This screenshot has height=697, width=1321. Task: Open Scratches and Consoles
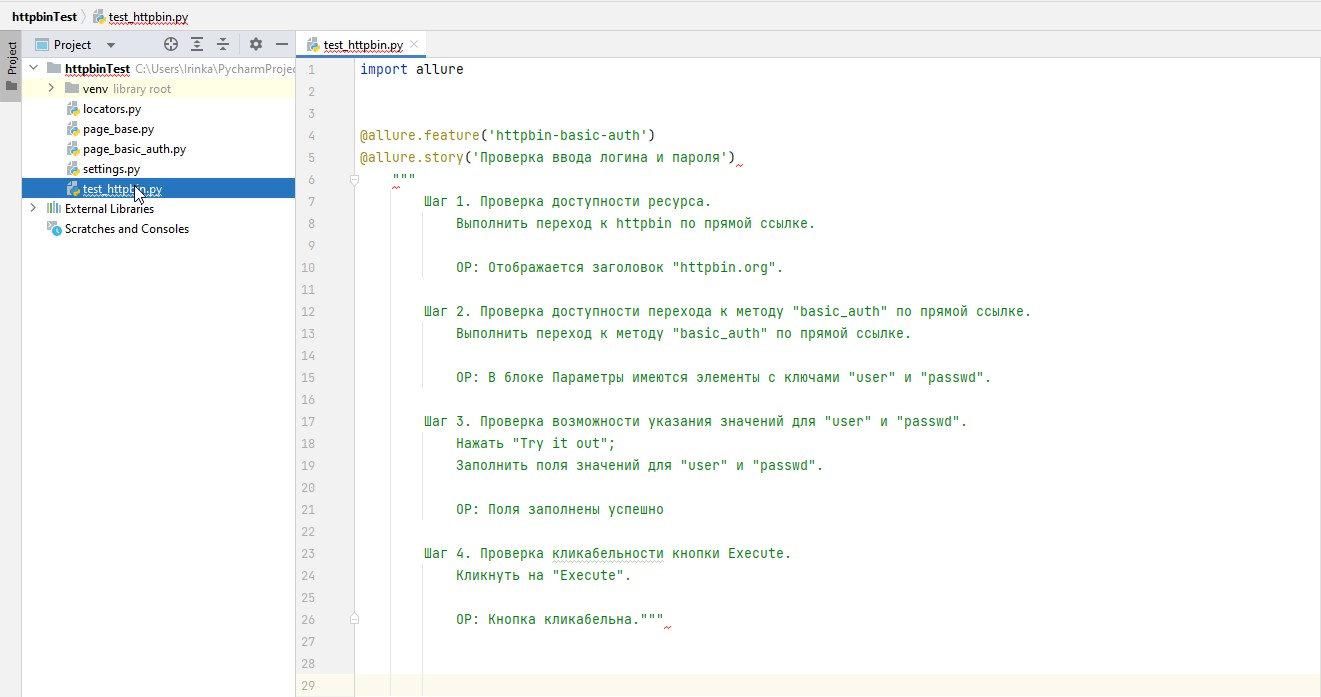(126, 229)
